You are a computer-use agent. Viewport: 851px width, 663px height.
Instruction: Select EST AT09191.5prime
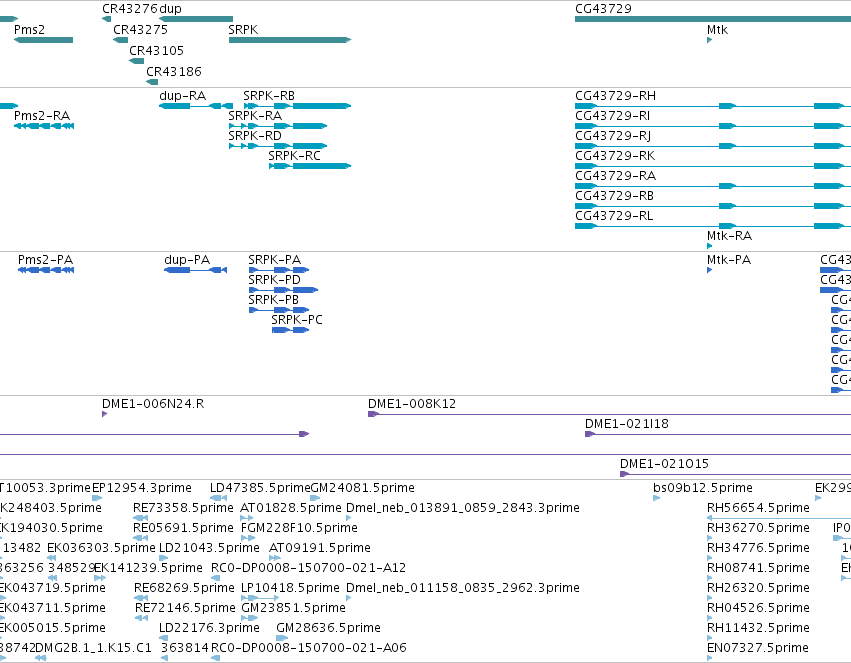[x=275, y=558]
